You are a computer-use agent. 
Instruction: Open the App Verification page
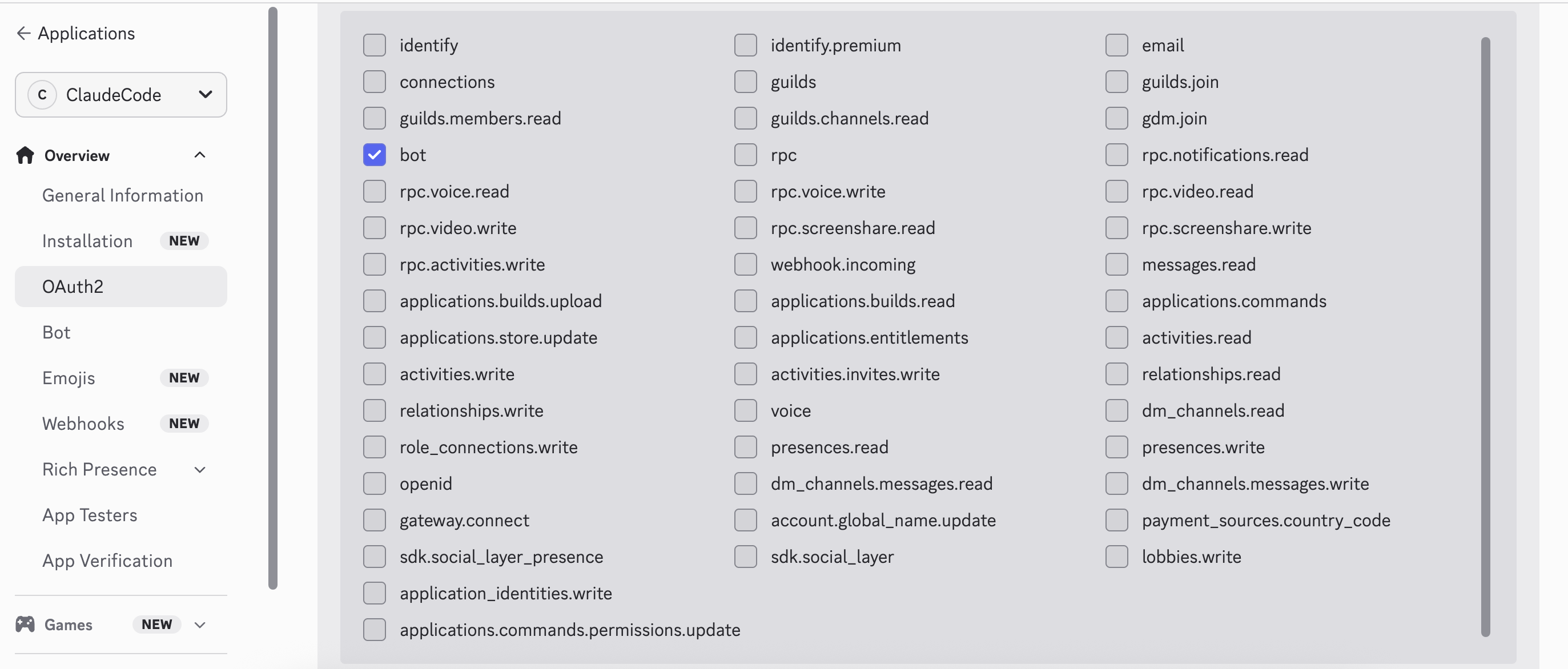107,561
